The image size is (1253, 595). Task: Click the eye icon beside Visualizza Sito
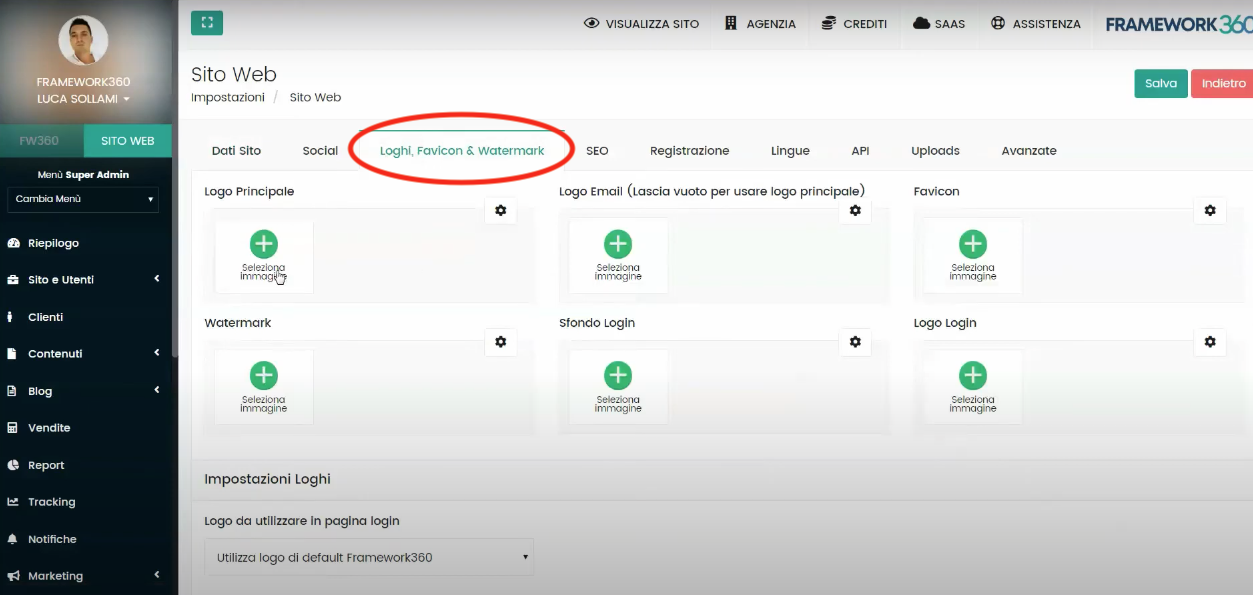pos(591,23)
